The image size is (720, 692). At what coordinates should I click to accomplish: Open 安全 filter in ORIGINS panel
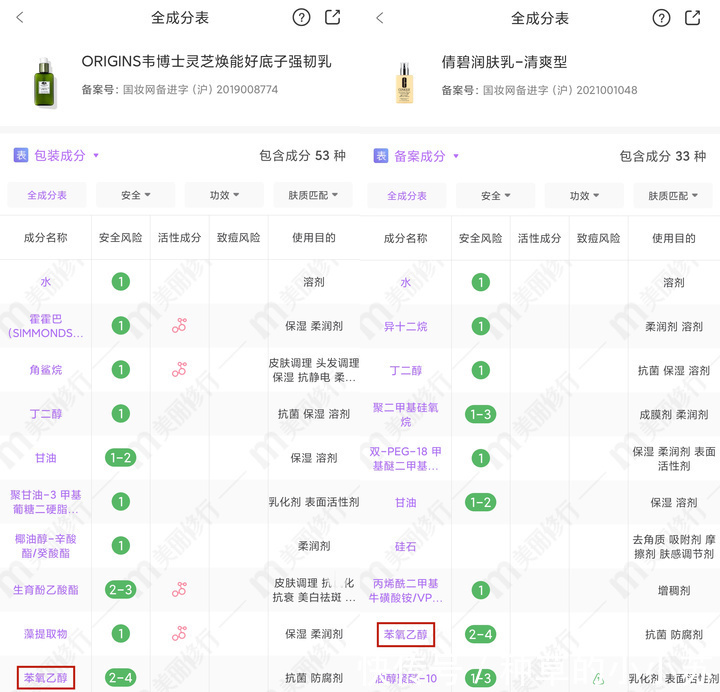(135, 195)
